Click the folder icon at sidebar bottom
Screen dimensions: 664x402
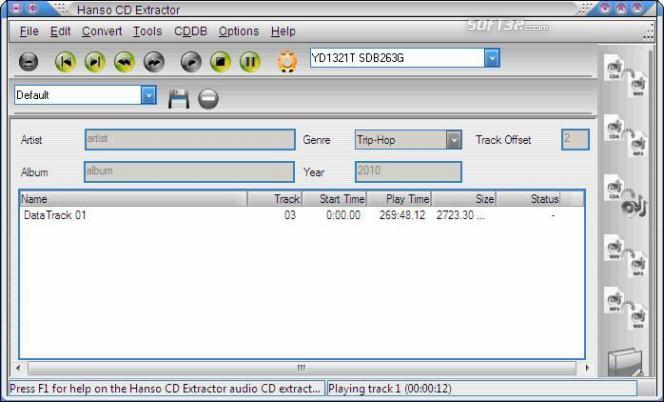625,362
